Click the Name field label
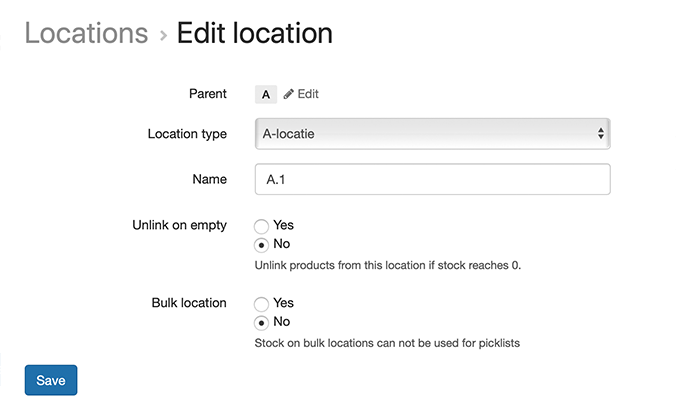676x415 pixels. (210, 179)
